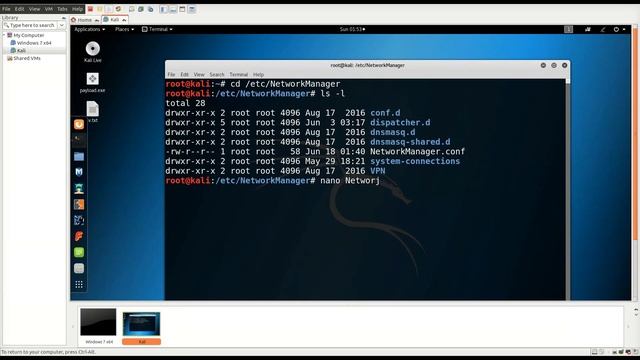Focus the library search input field
This screenshot has height=360, width=640.
point(31,25)
